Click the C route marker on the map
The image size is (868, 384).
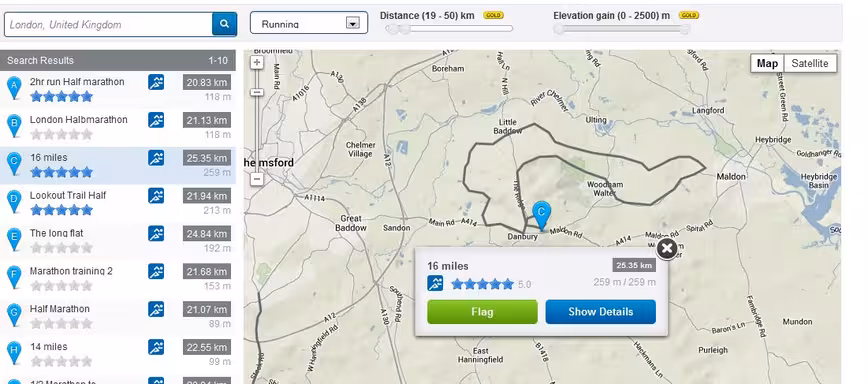tap(541, 215)
